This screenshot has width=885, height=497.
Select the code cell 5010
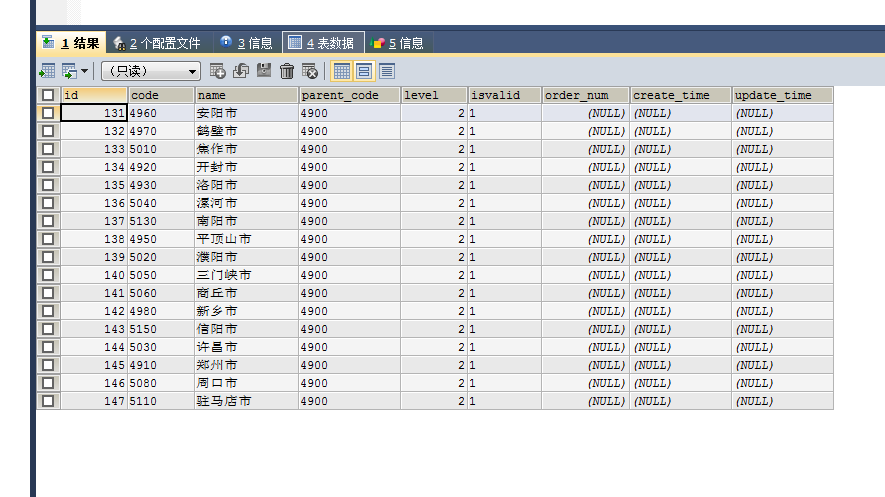(x=161, y=149)
